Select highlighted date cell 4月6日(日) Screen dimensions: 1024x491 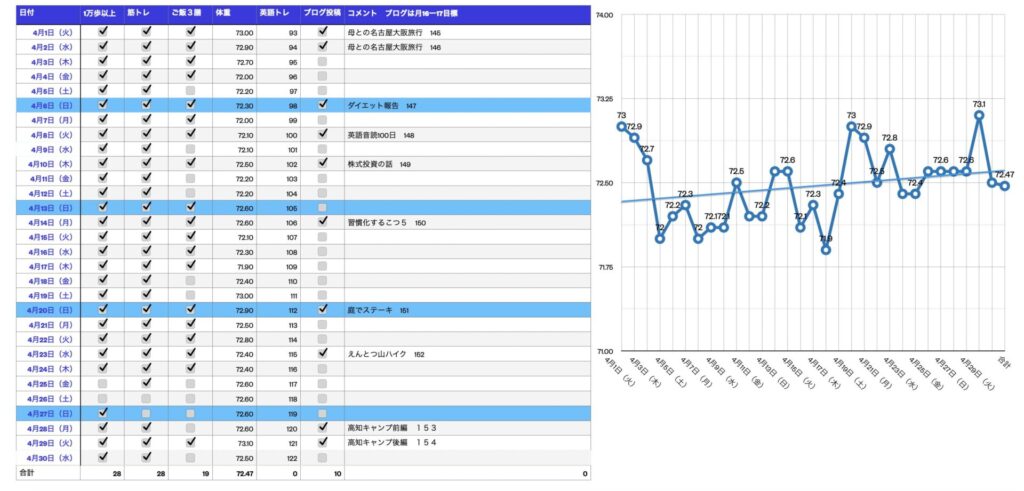(48, 105)
